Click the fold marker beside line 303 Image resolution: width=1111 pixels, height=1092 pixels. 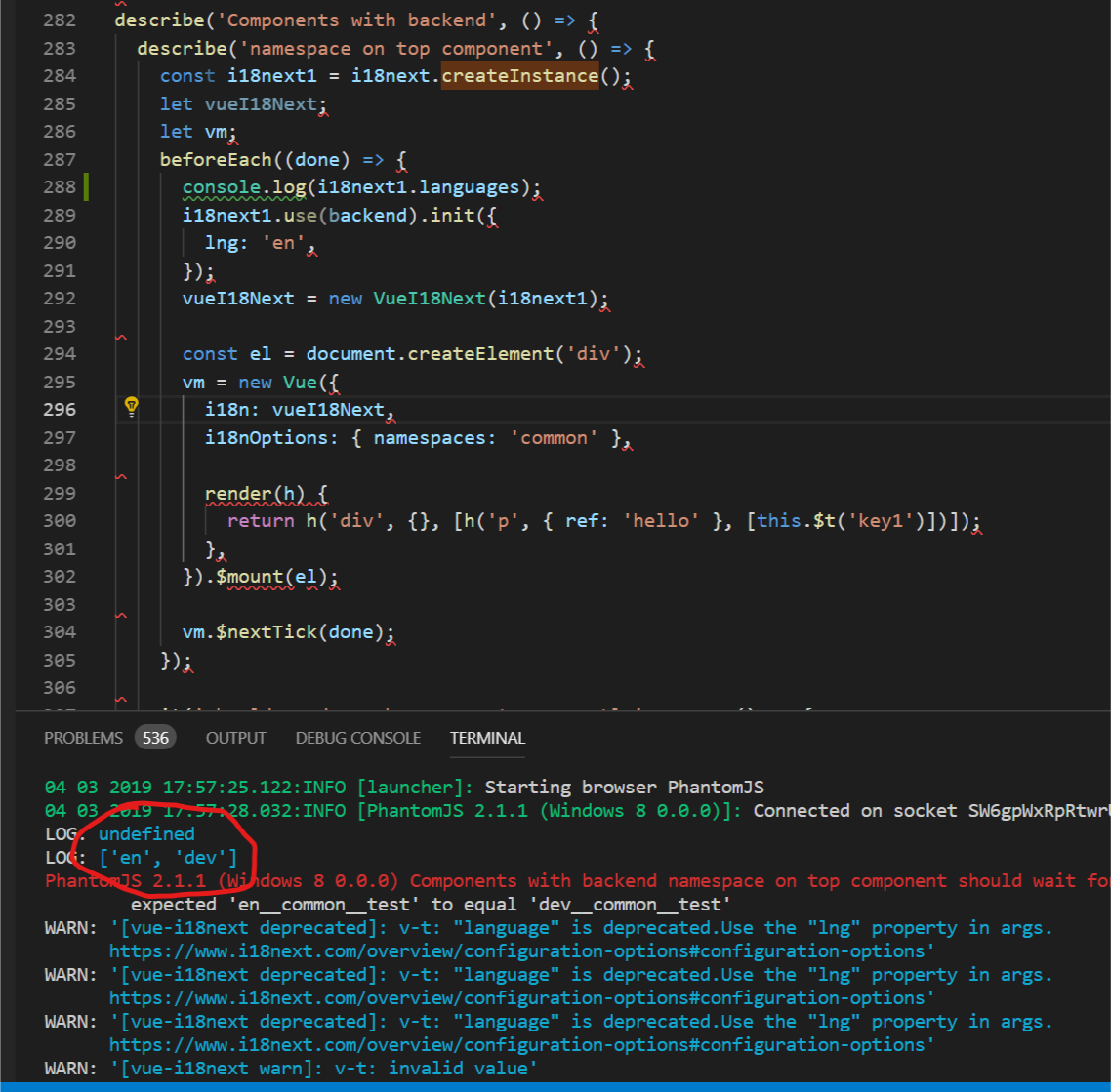coord(121,616)
